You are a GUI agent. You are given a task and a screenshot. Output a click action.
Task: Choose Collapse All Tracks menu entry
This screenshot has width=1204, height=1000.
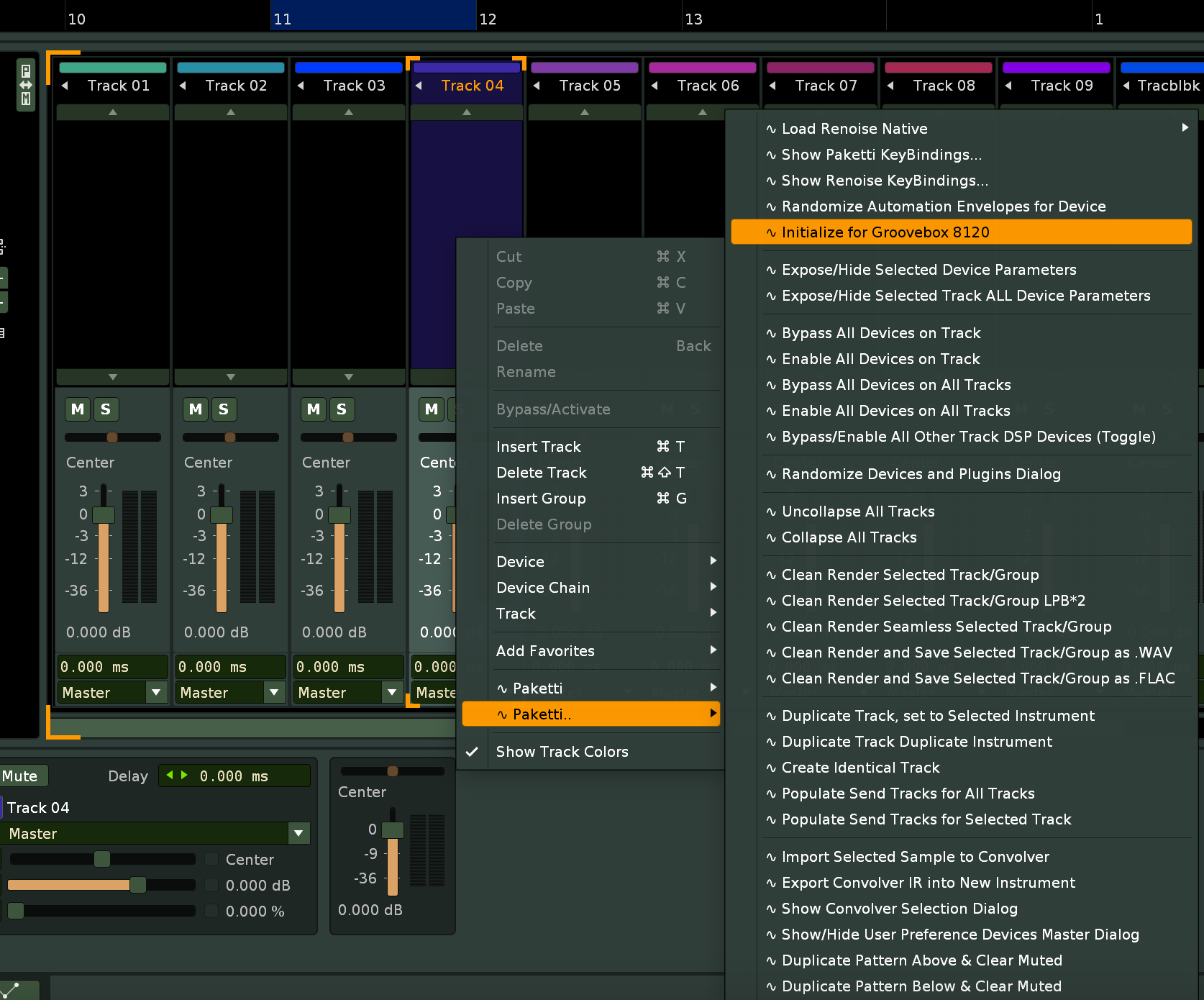[x=849, y=537]
